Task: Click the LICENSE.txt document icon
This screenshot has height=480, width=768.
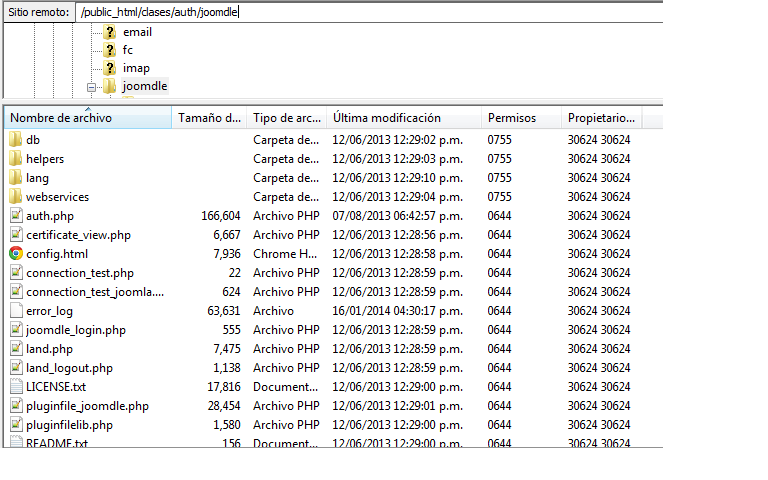Action: tap(16, 387)
